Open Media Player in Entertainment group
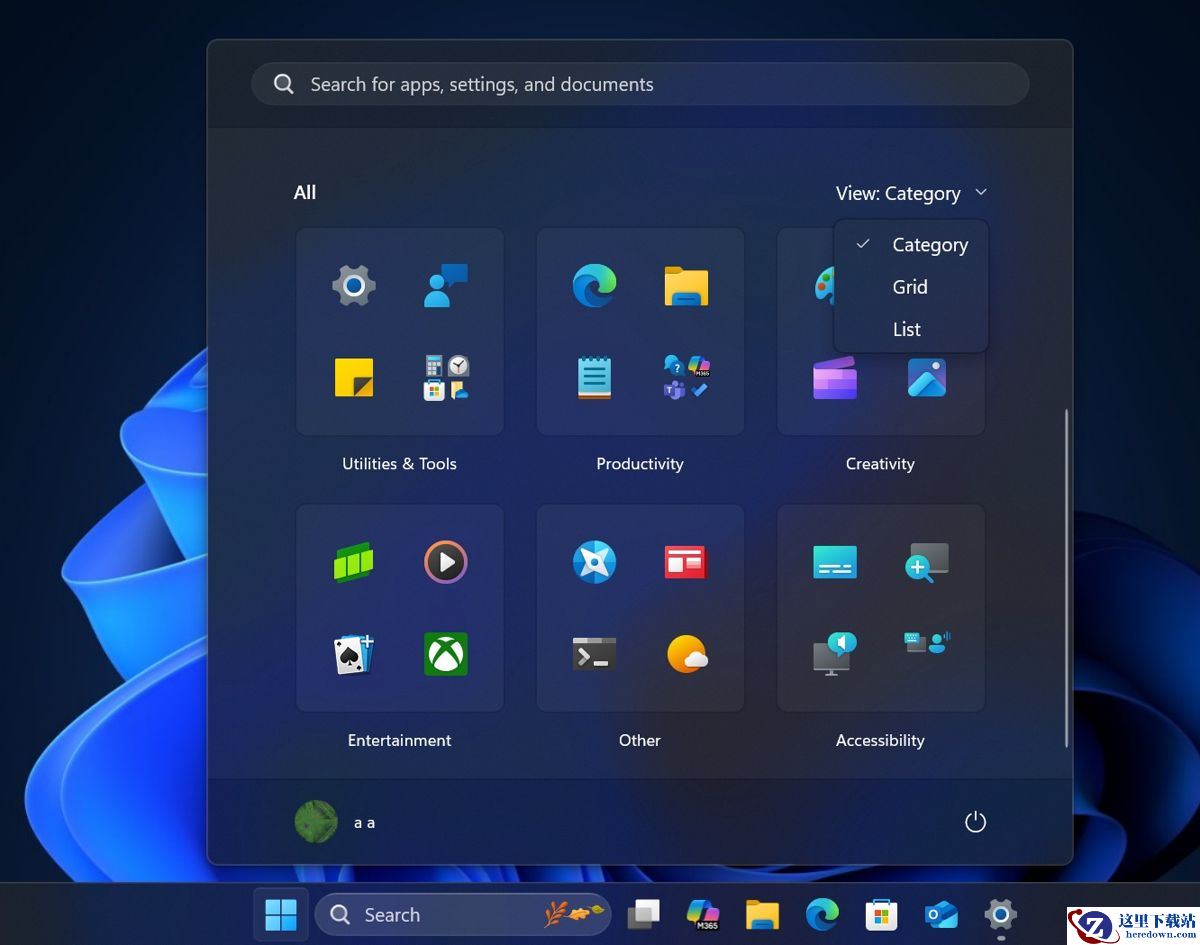 coord(446,562)
